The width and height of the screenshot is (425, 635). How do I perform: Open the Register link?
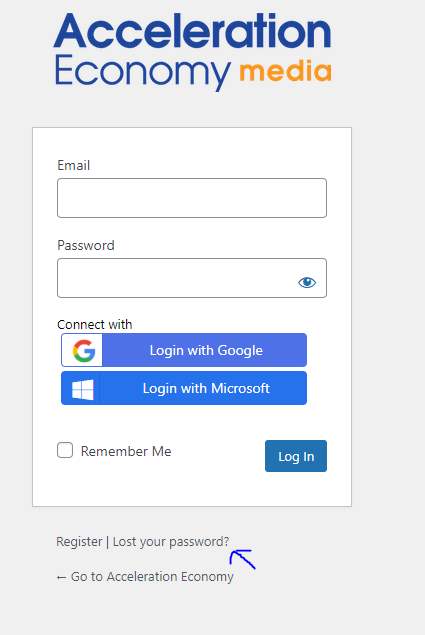pos(79,541)
